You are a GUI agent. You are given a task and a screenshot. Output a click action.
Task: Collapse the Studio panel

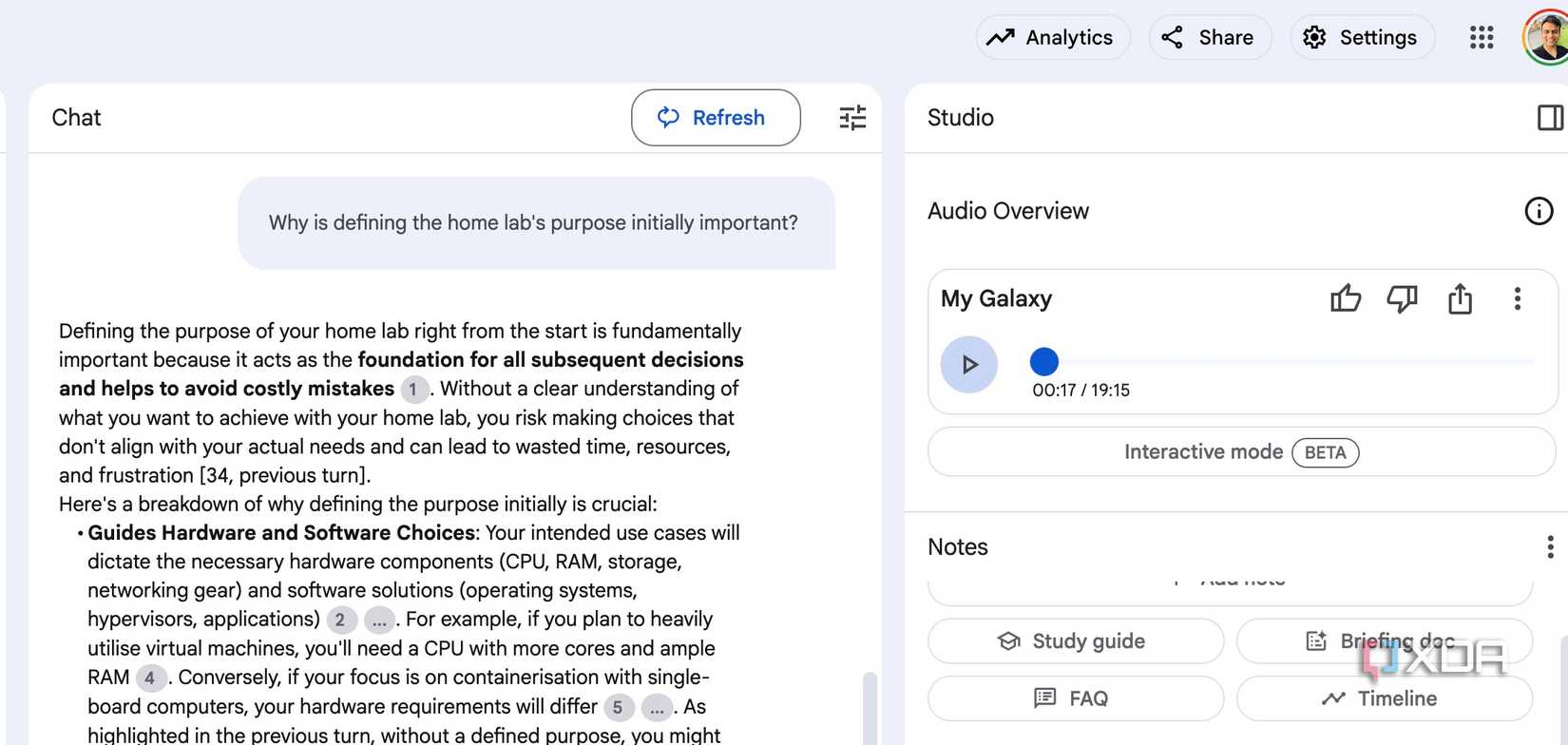coord(1550,118)
